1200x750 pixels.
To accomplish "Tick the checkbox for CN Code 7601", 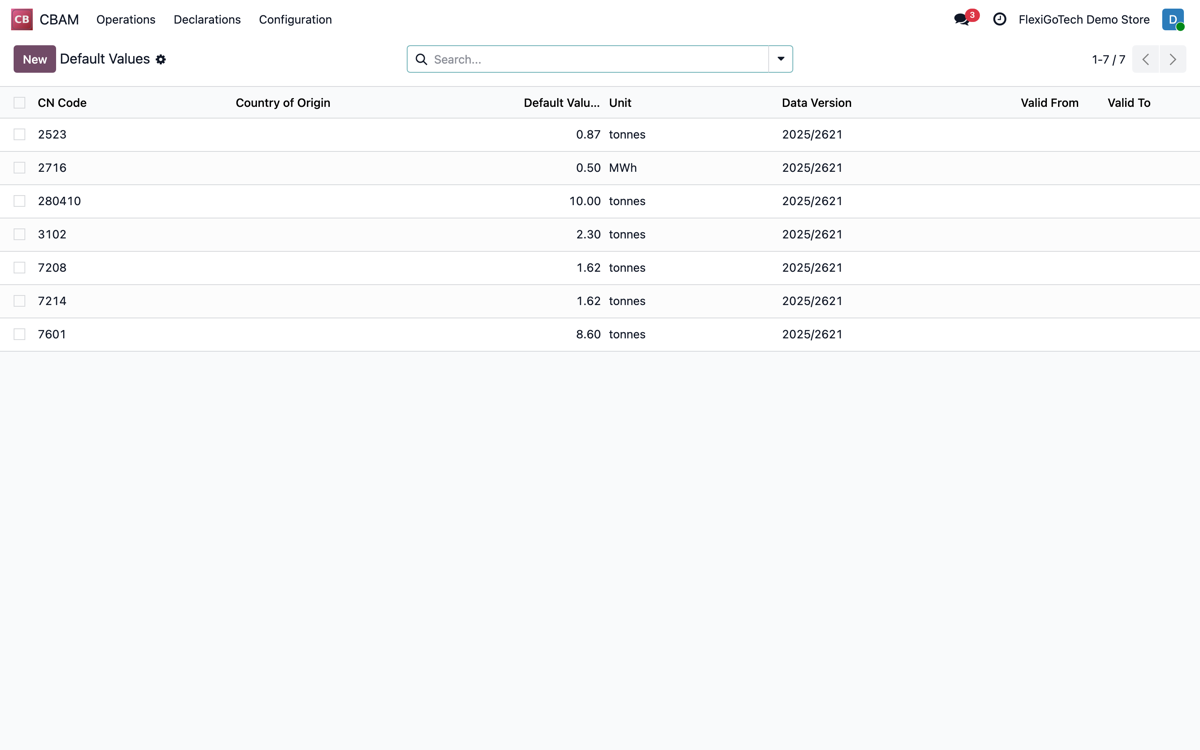I will pos(19,334).
